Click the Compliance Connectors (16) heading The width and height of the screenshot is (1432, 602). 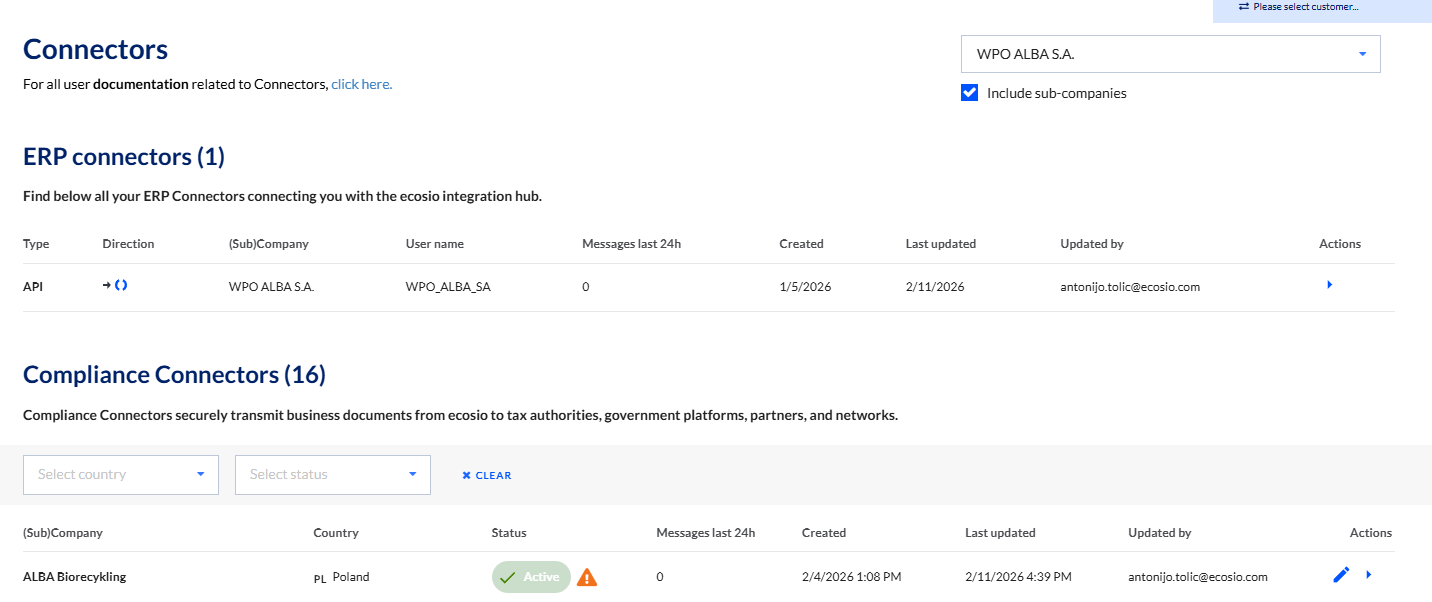pos(175,375)
